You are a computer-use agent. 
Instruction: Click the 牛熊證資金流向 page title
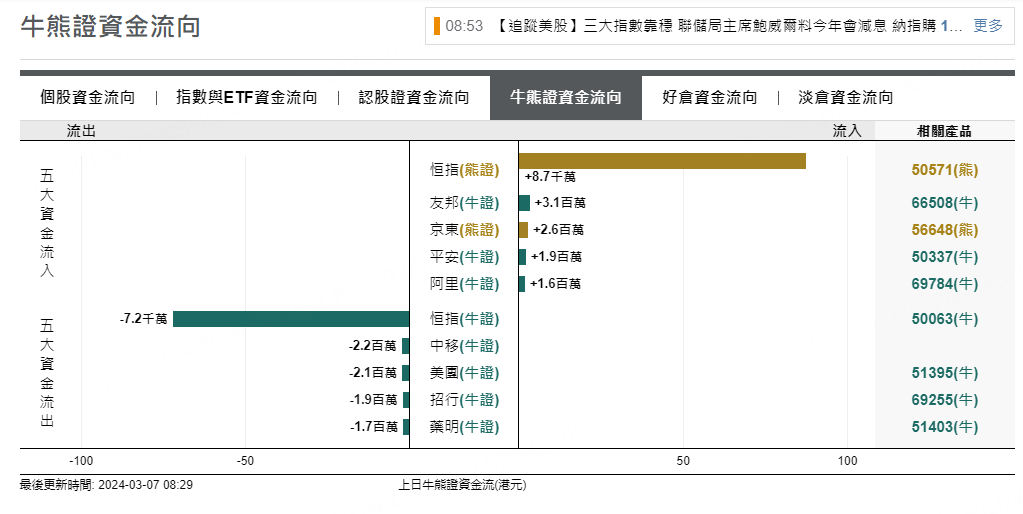[x=110, y=27]
